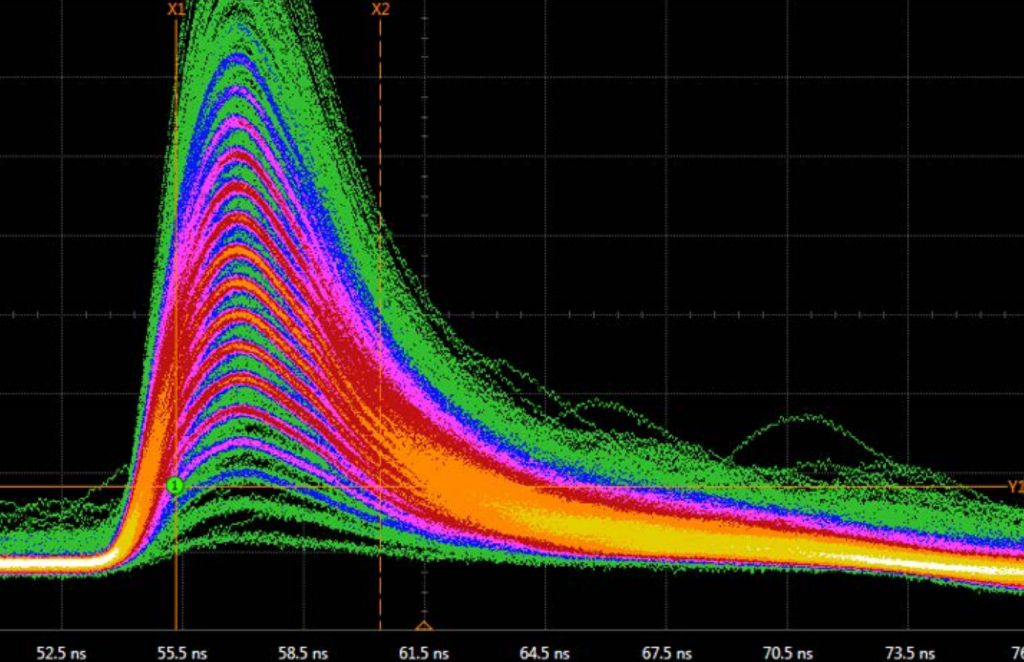This screenshot has width=1024, height=662.
Task: Select the Y1 cursor label at right edge
Action: click(x=1015, y=487)
